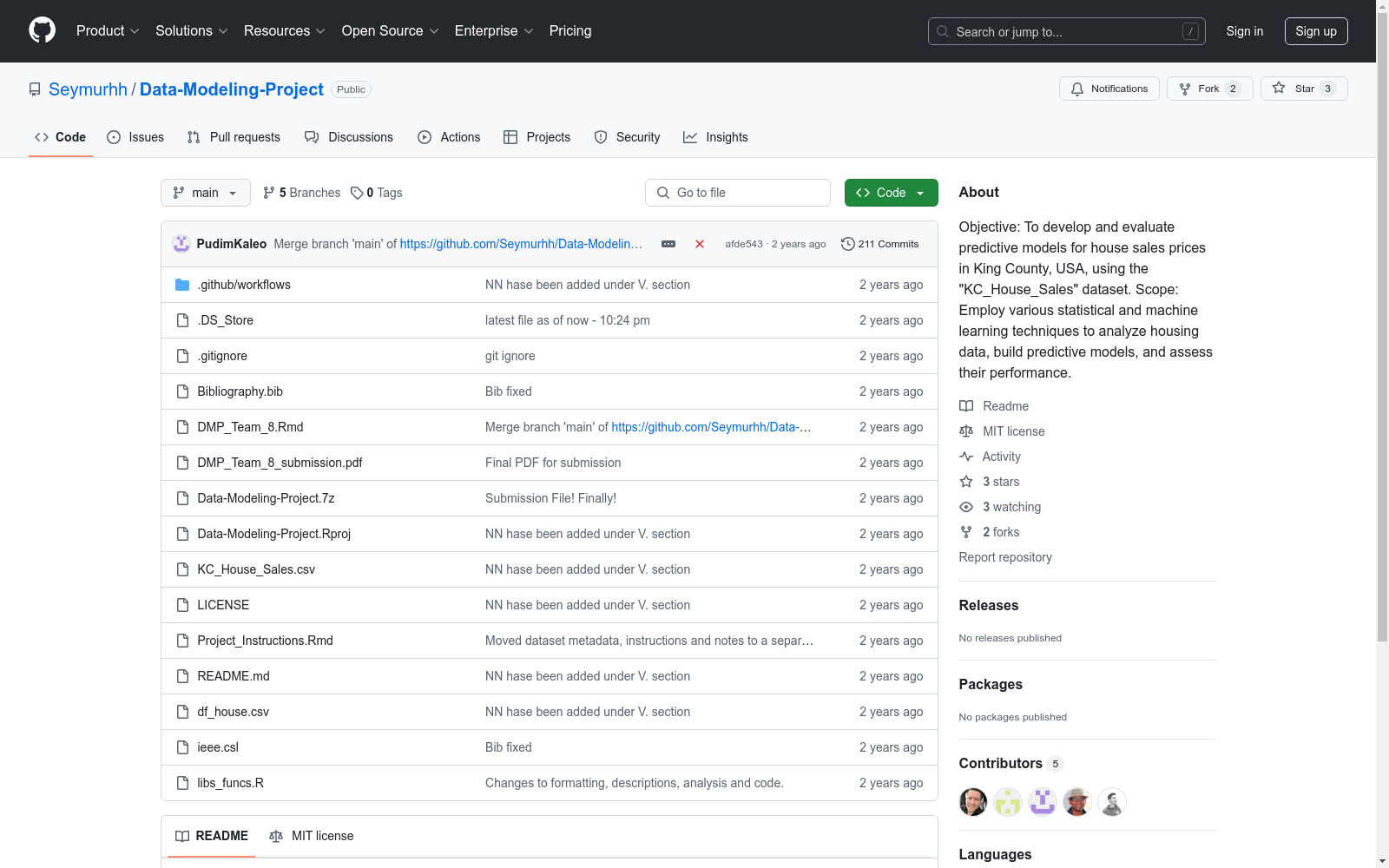Open the third contributor avatar
This screenshot has height=868, width=1389.
1043,802
